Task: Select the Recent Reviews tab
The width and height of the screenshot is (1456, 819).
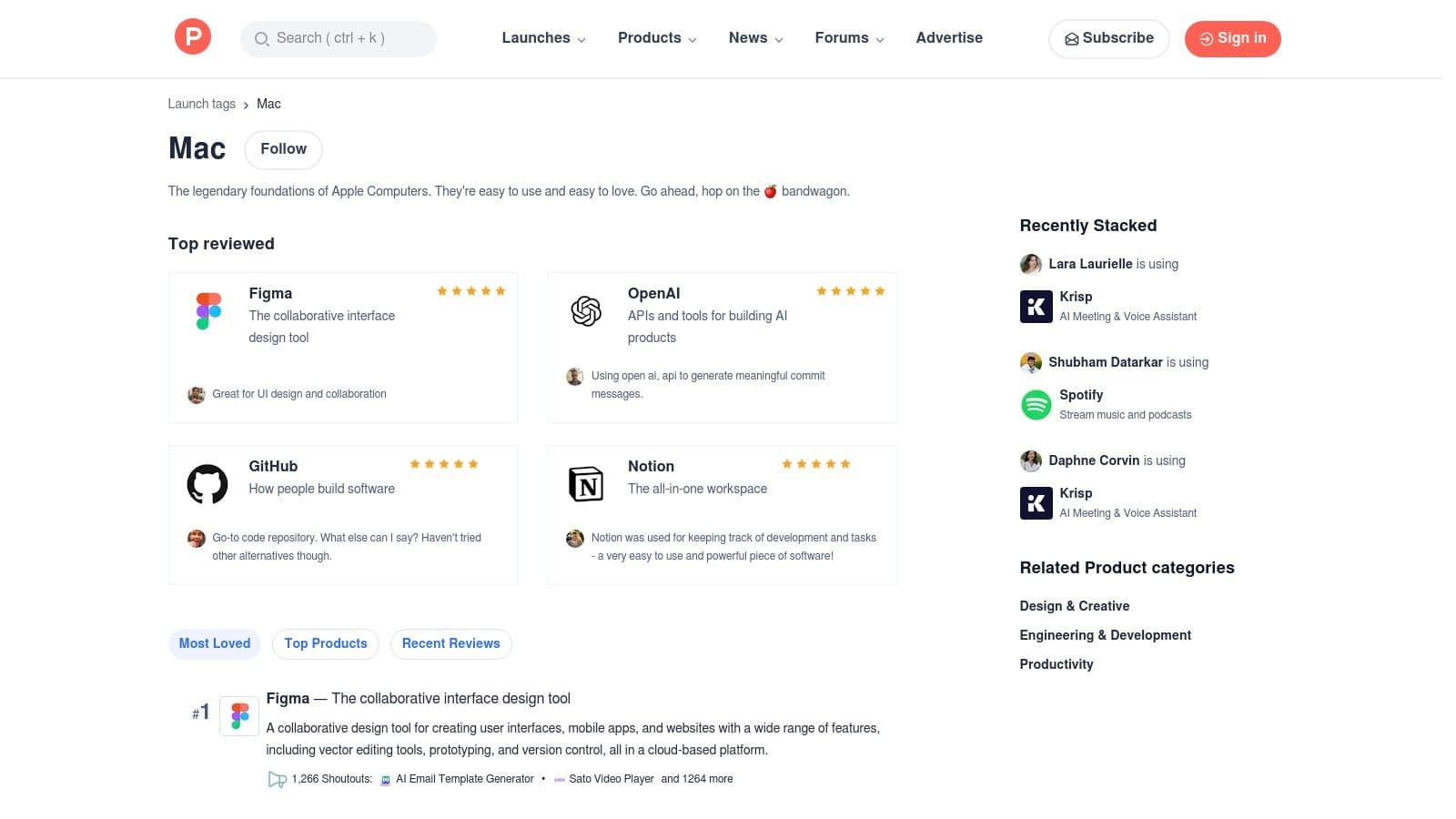Action: pos(450,643)
